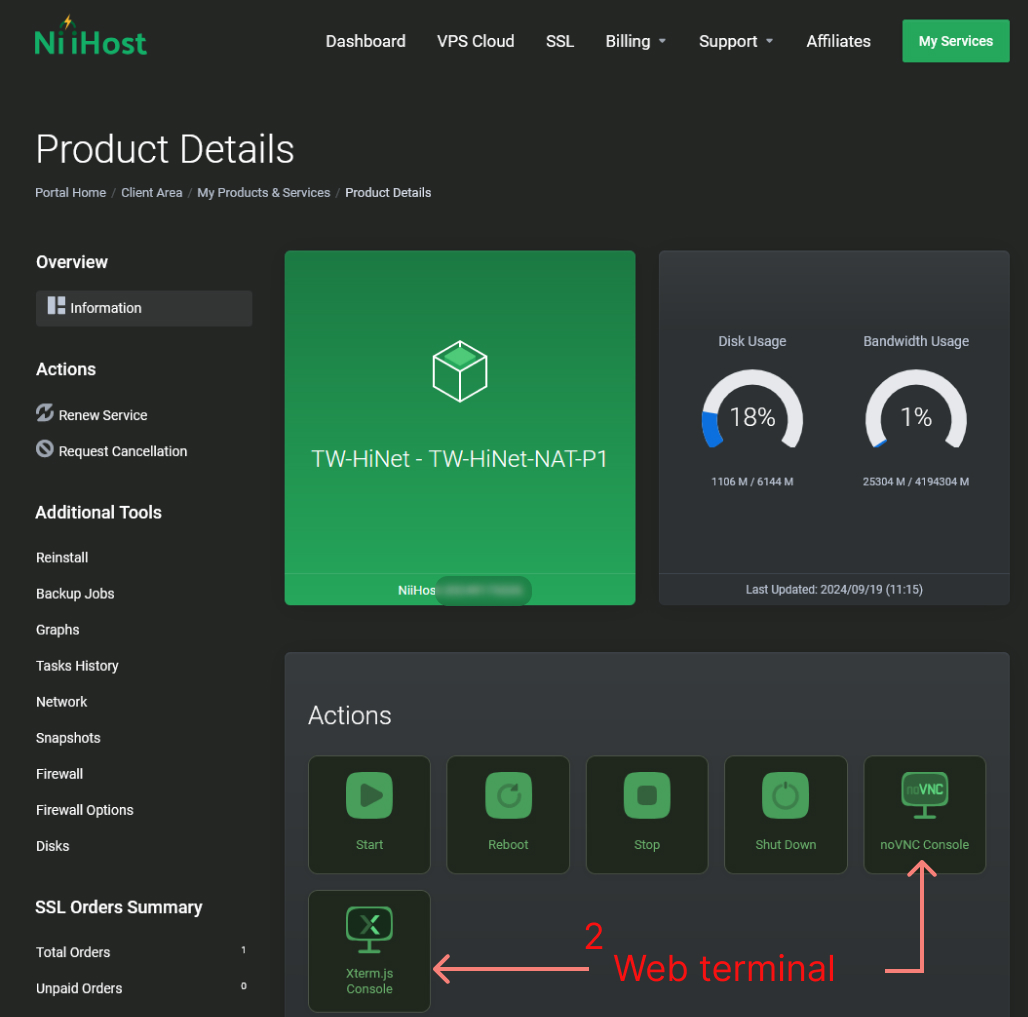This screenshot has width=1028, height=1017.
Task: Click the Shut Down action label
Action: pos(785,845)
